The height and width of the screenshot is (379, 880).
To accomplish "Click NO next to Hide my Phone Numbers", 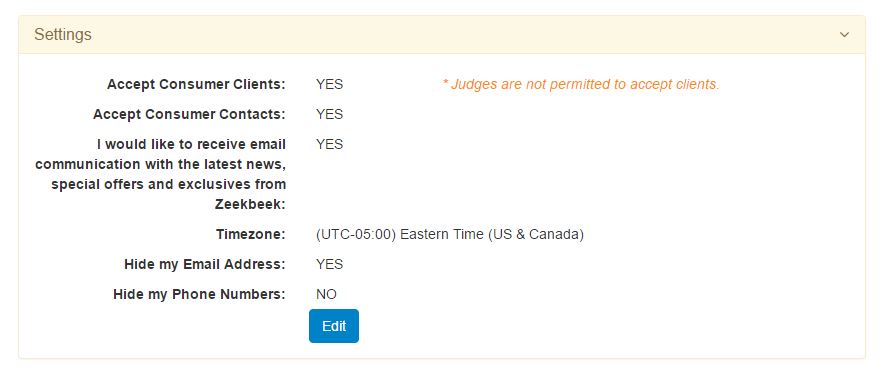I will (327, 294).
